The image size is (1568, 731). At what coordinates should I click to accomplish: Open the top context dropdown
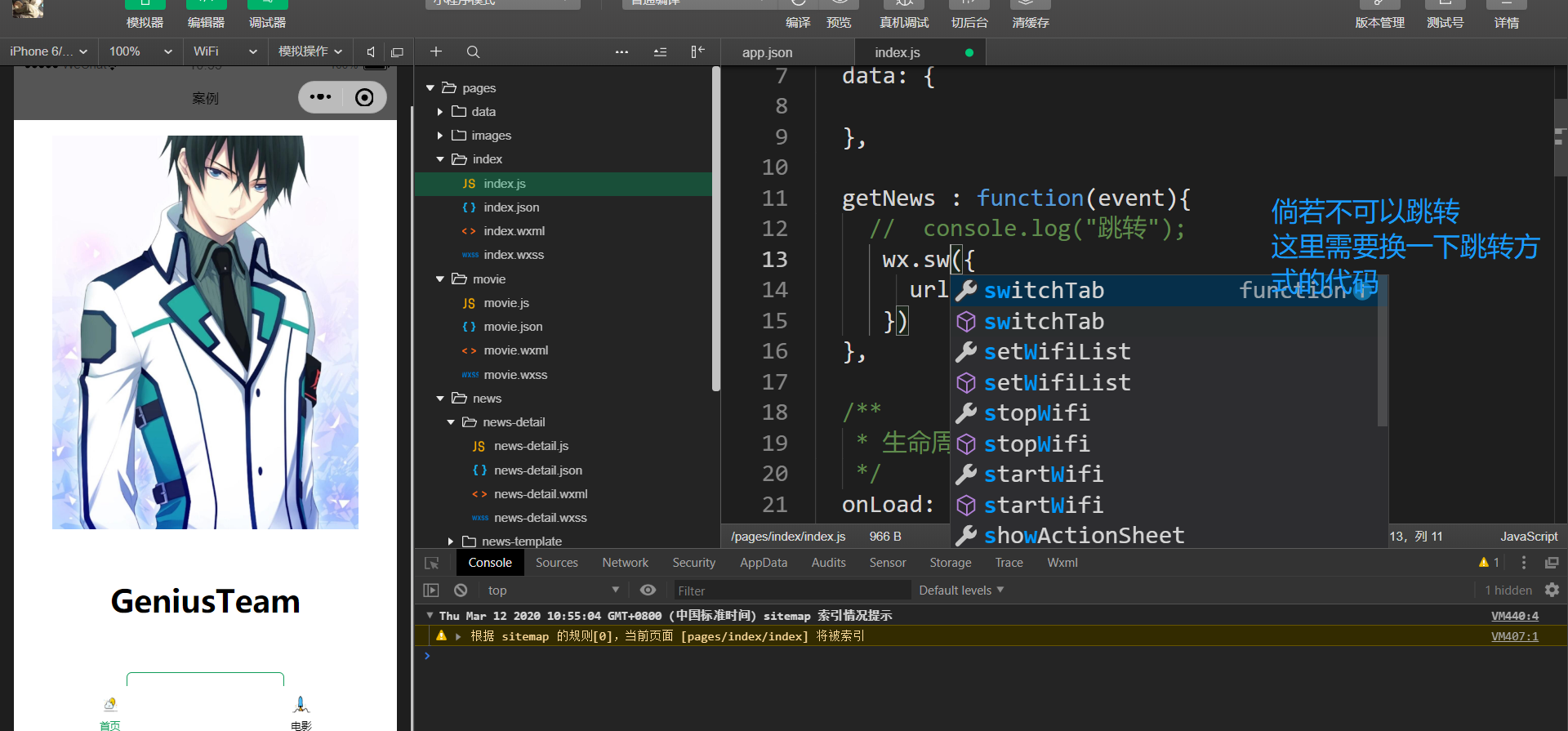[x=554, y=591]
